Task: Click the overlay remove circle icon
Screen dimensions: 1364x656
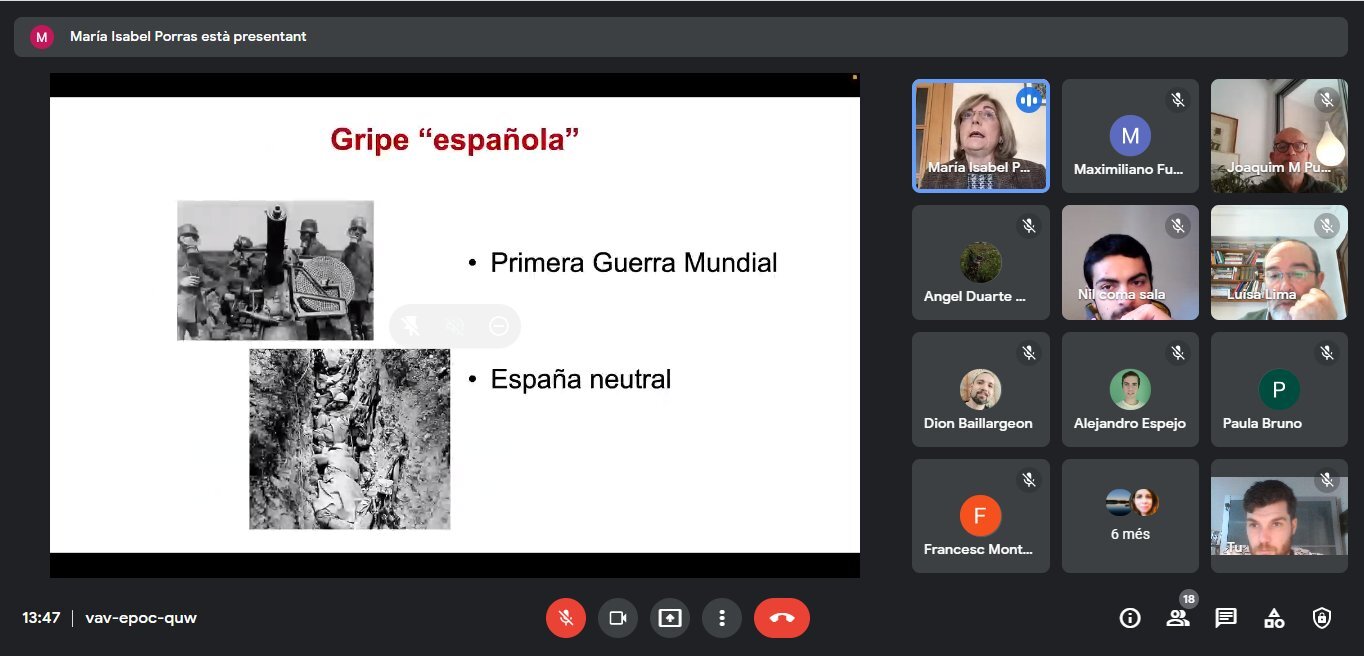Action: point(499,326)
